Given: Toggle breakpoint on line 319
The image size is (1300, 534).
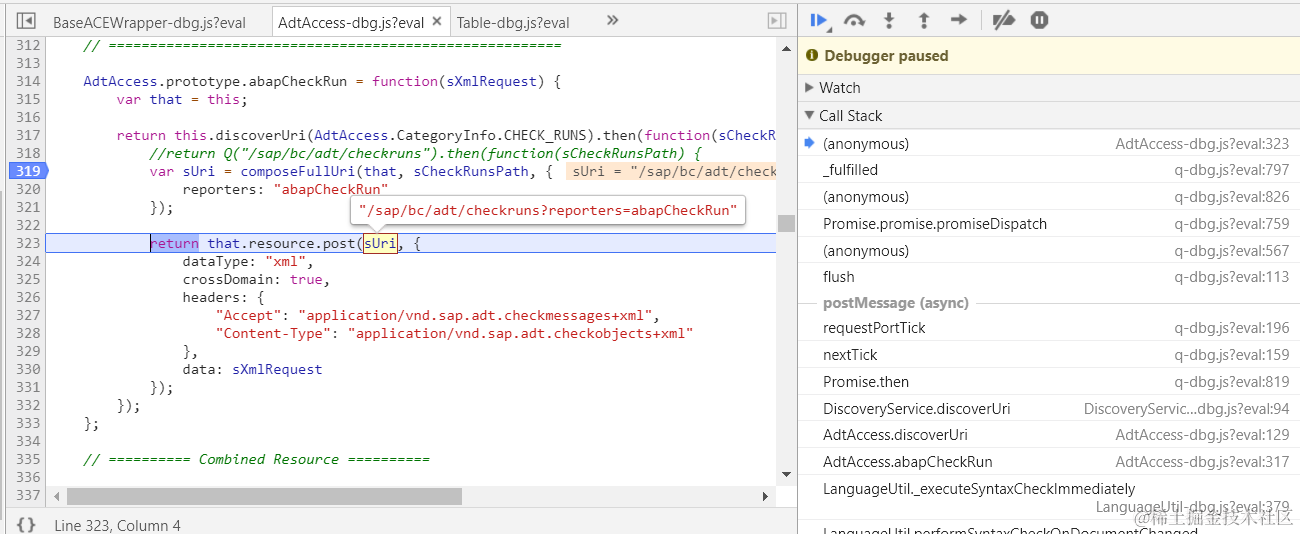Looking at the screenshot, I should tap(27, 171).
